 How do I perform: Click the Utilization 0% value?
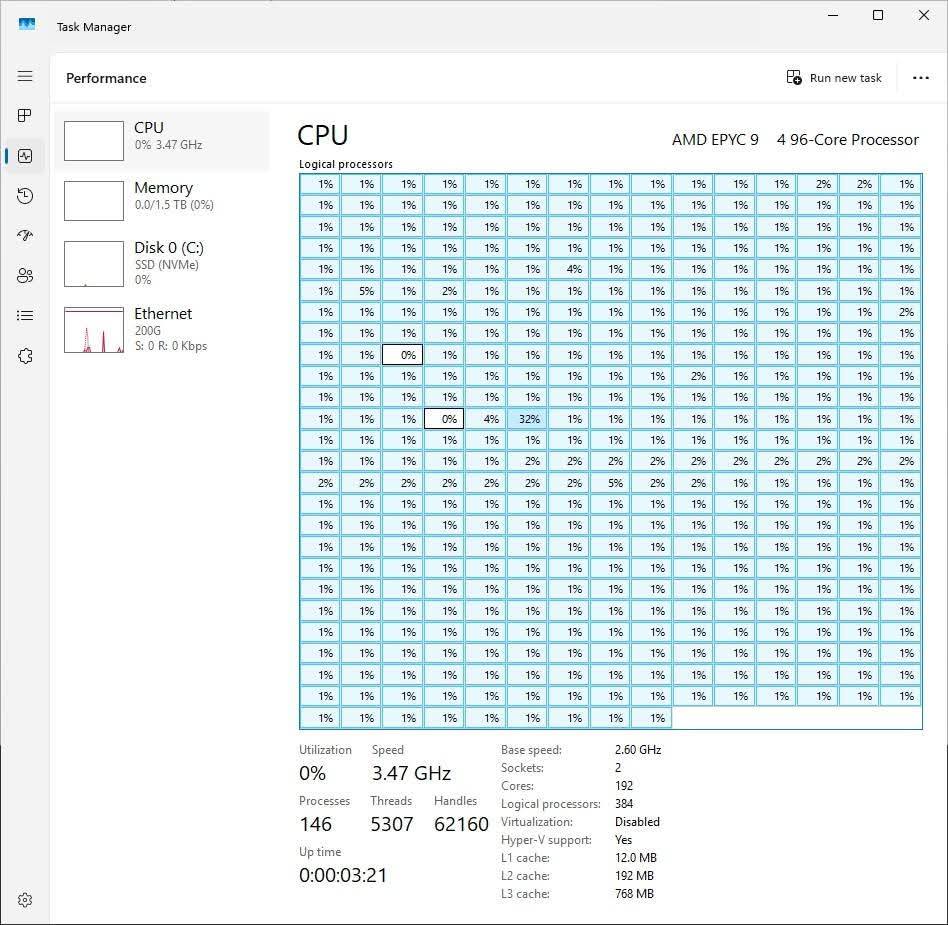tap(313, 773)
